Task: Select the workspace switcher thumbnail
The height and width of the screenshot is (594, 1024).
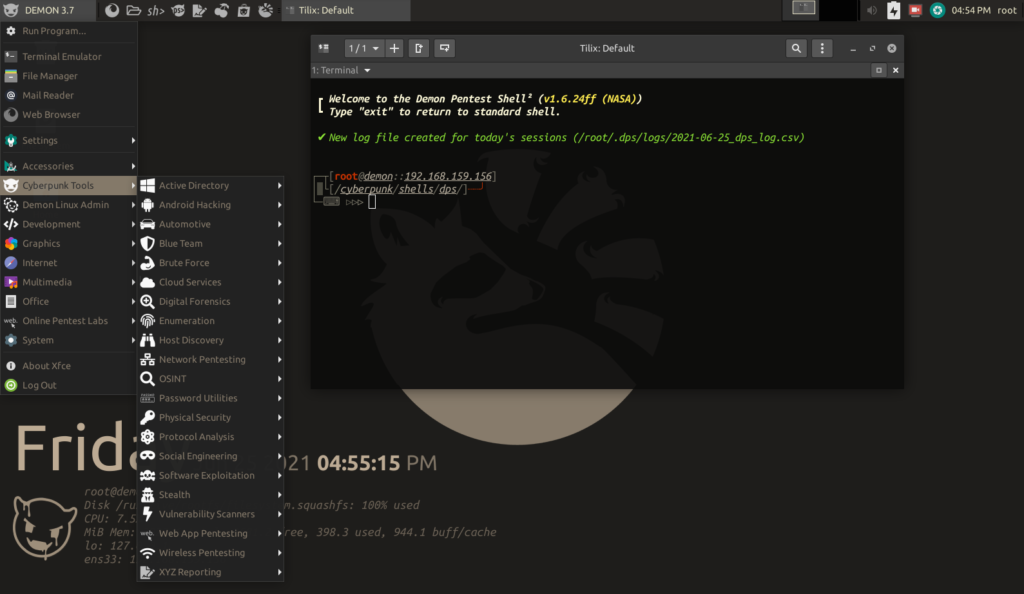Action: (804, 9)
